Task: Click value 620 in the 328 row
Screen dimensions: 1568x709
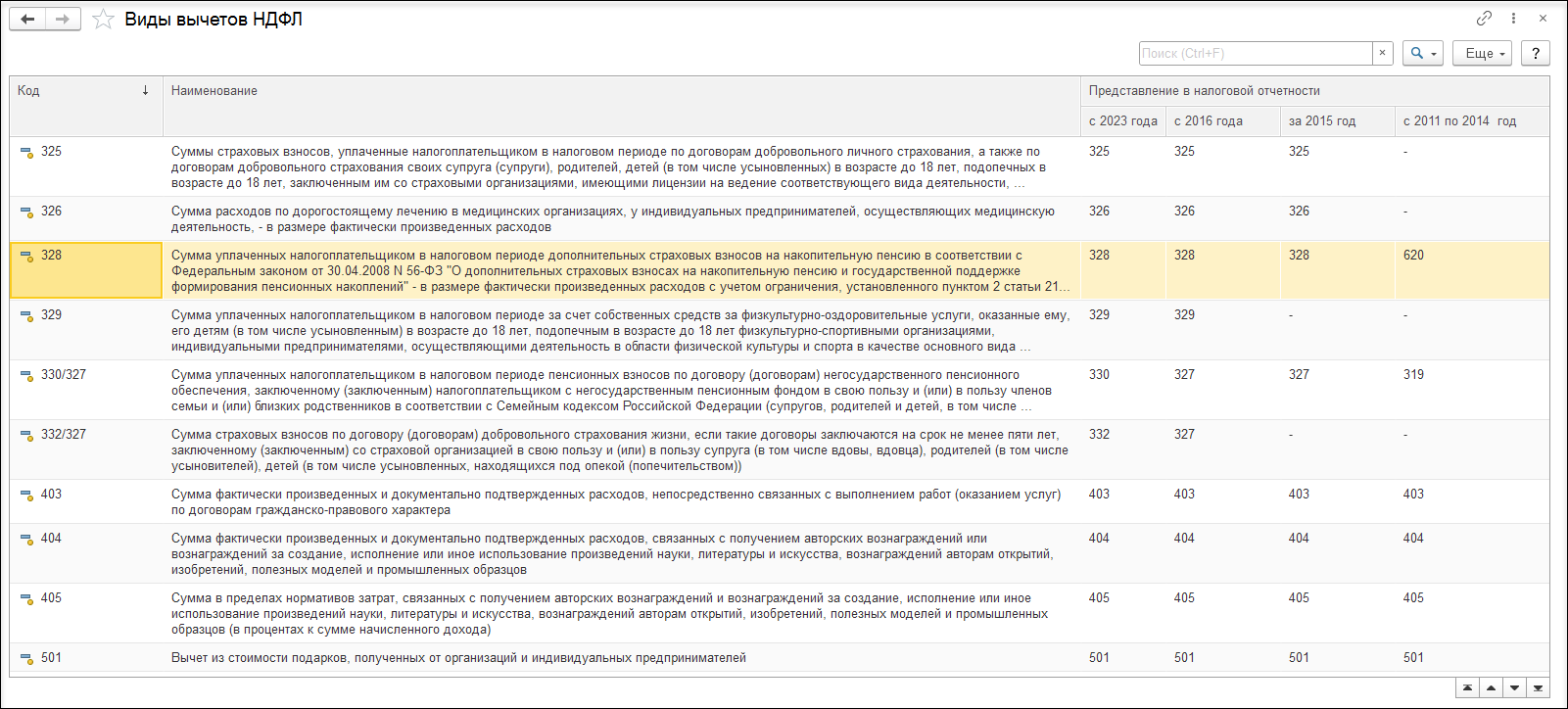Action: click(1413, 256)
